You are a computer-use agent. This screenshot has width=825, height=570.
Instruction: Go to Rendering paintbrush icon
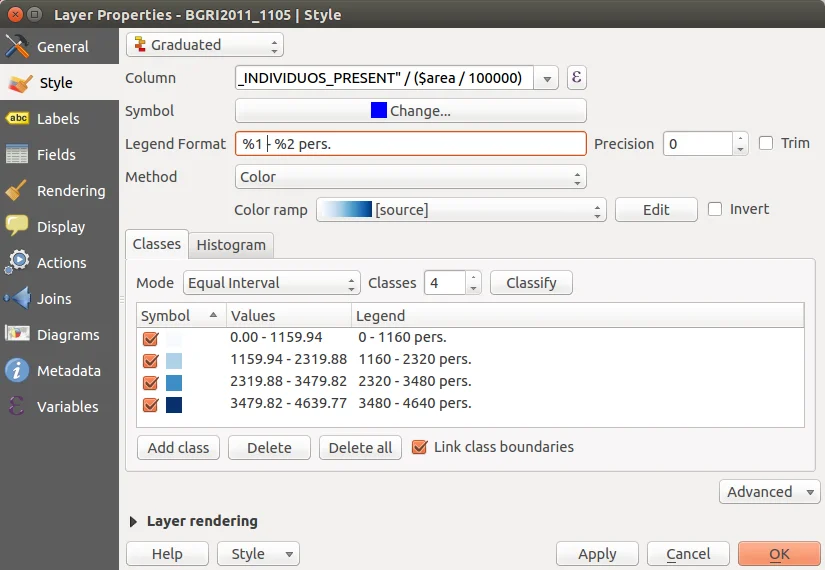18,191
